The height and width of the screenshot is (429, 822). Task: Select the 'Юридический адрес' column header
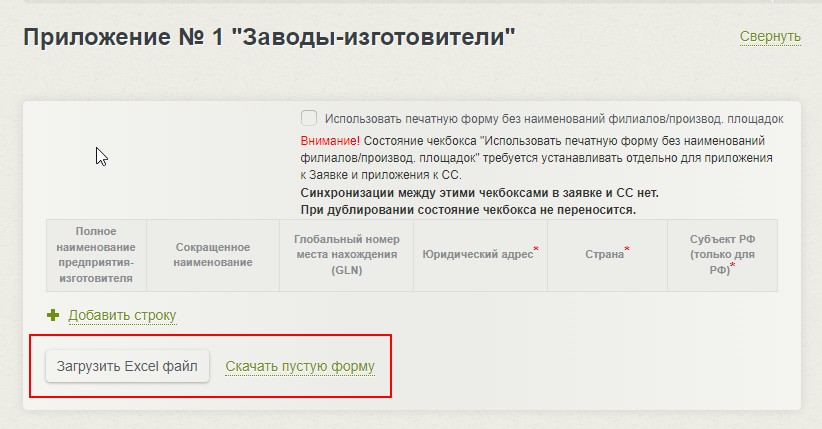(477, 255)
